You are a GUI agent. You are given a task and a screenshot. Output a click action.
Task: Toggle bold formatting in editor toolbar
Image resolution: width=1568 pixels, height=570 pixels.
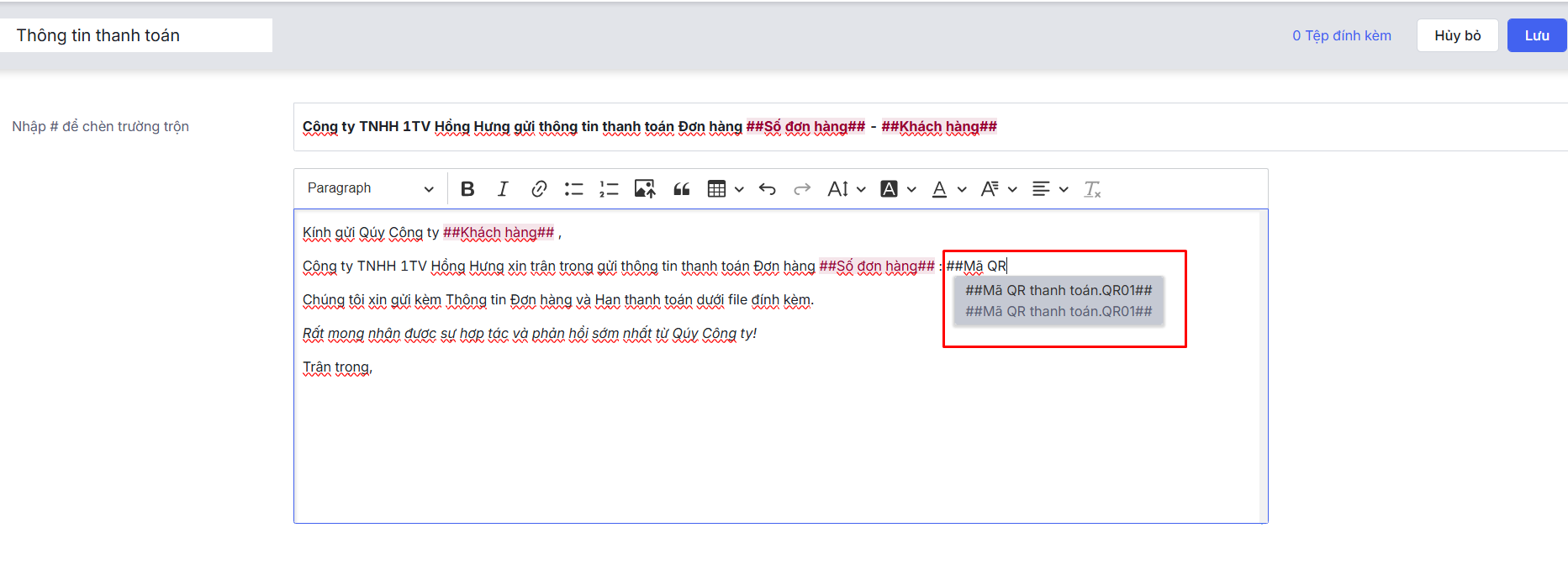coord(467,189)
